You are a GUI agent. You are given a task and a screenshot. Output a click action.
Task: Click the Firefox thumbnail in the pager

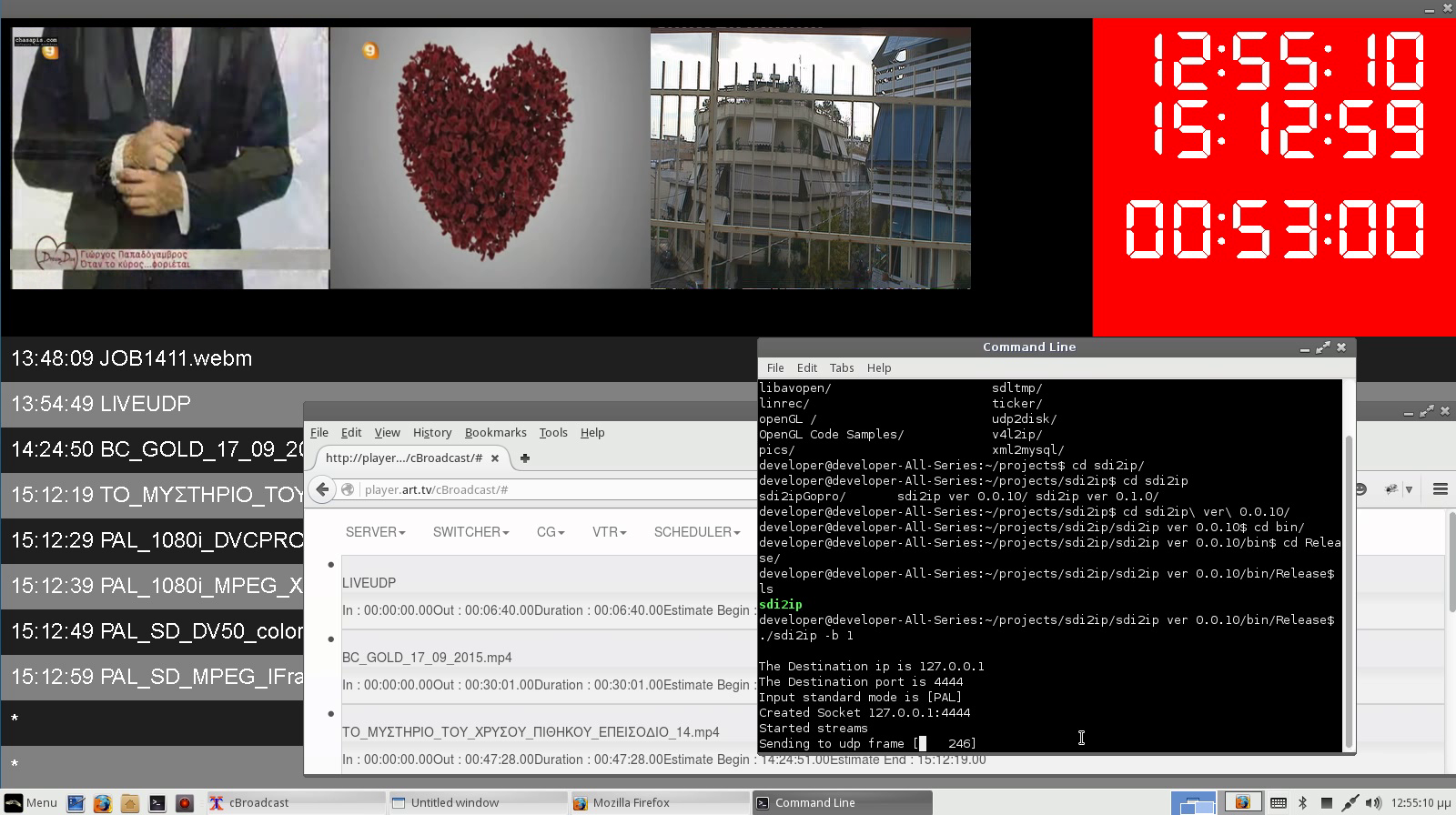1241,802
